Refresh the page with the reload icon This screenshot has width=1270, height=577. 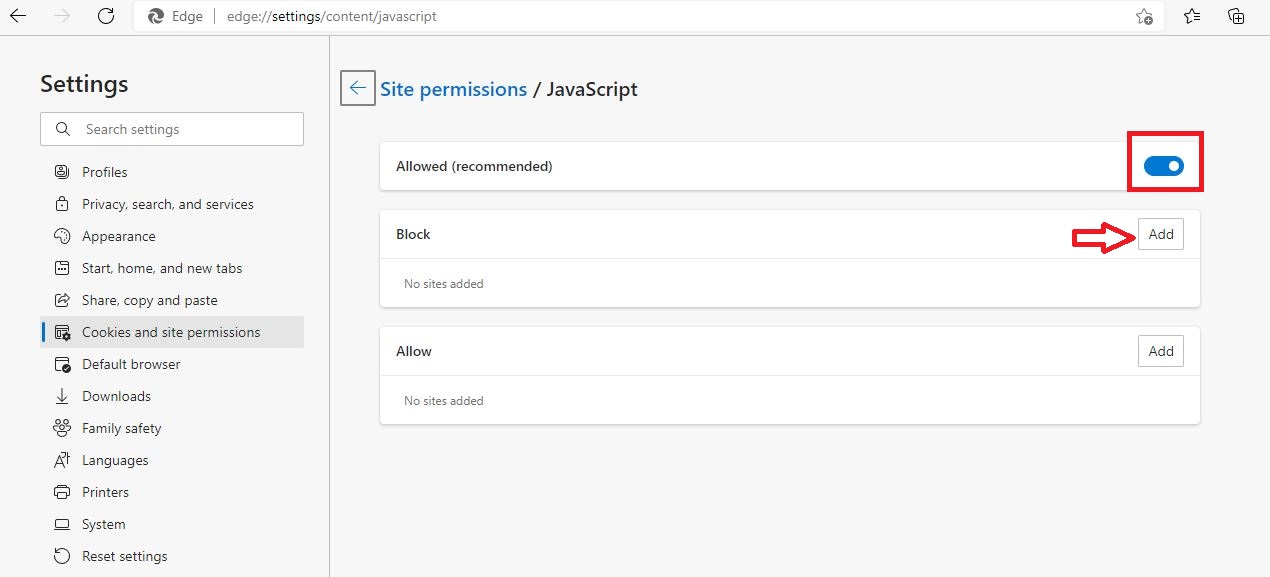(106, 16)
